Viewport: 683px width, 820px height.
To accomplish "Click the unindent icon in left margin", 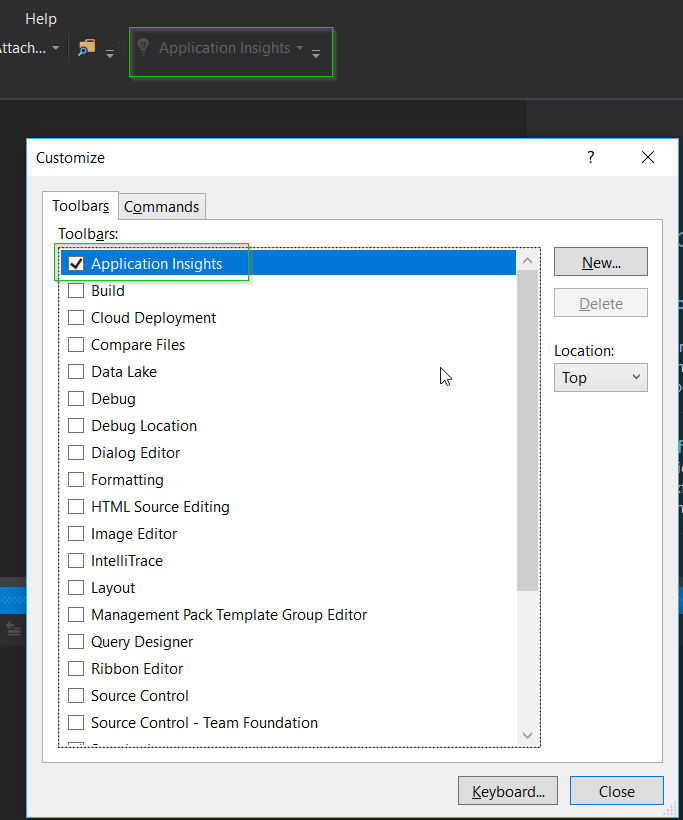I will point(14,628).
